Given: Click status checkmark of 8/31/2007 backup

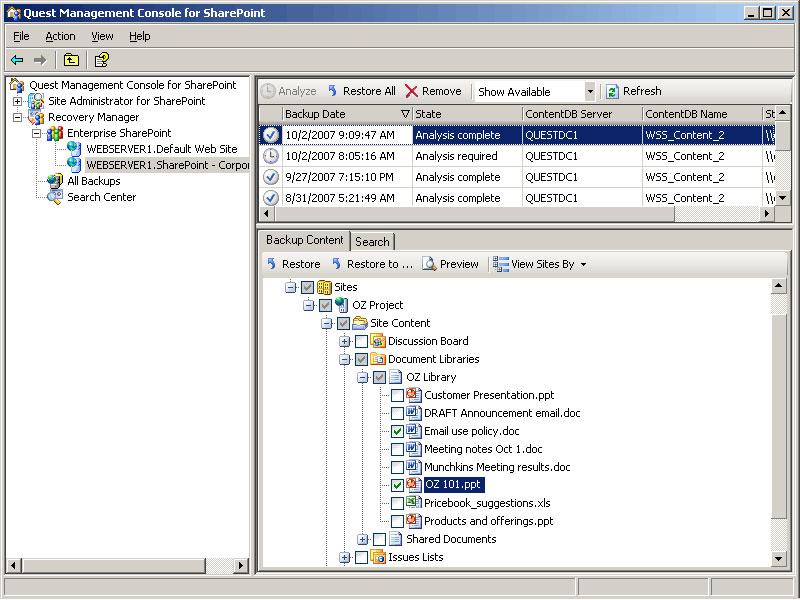Looking at the screenshot, I should pos(270,198).
